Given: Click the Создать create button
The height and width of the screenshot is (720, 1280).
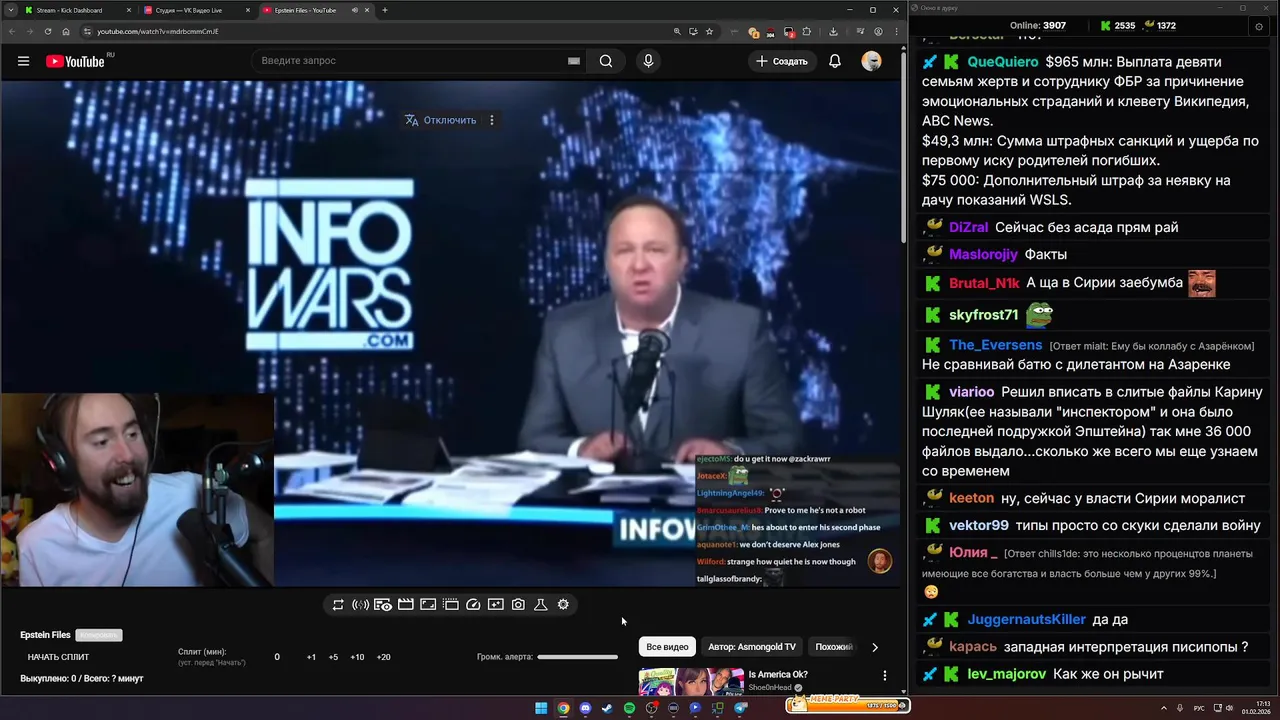Looking at the screenshot, I should (x=781, y=61).
